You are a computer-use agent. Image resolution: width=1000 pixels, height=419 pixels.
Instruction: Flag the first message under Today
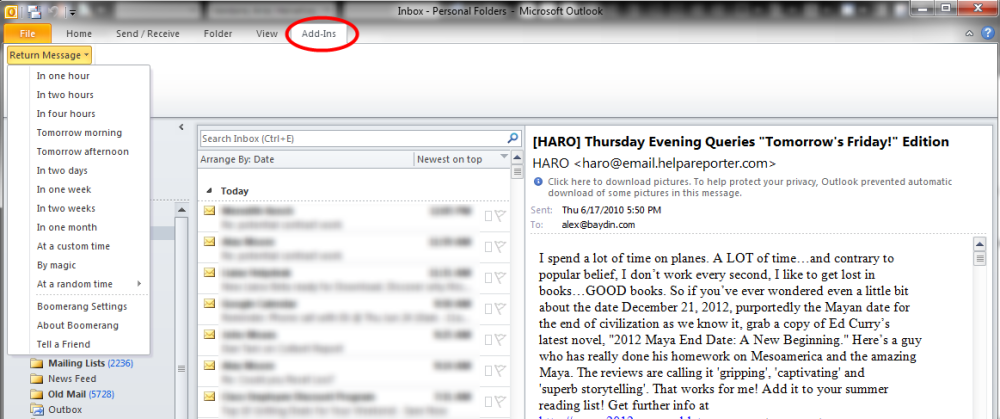tap(501, 216)
